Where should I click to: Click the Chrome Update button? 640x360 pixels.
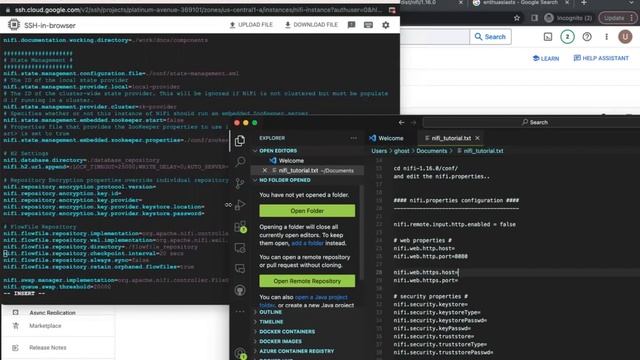pos(617,18)
